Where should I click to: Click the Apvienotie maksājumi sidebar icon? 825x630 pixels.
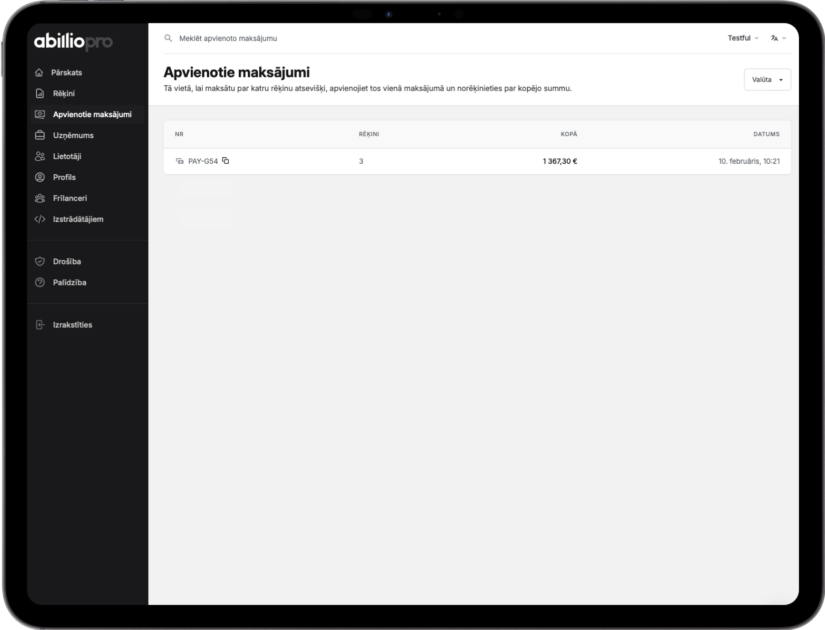[x=39, y=114]
